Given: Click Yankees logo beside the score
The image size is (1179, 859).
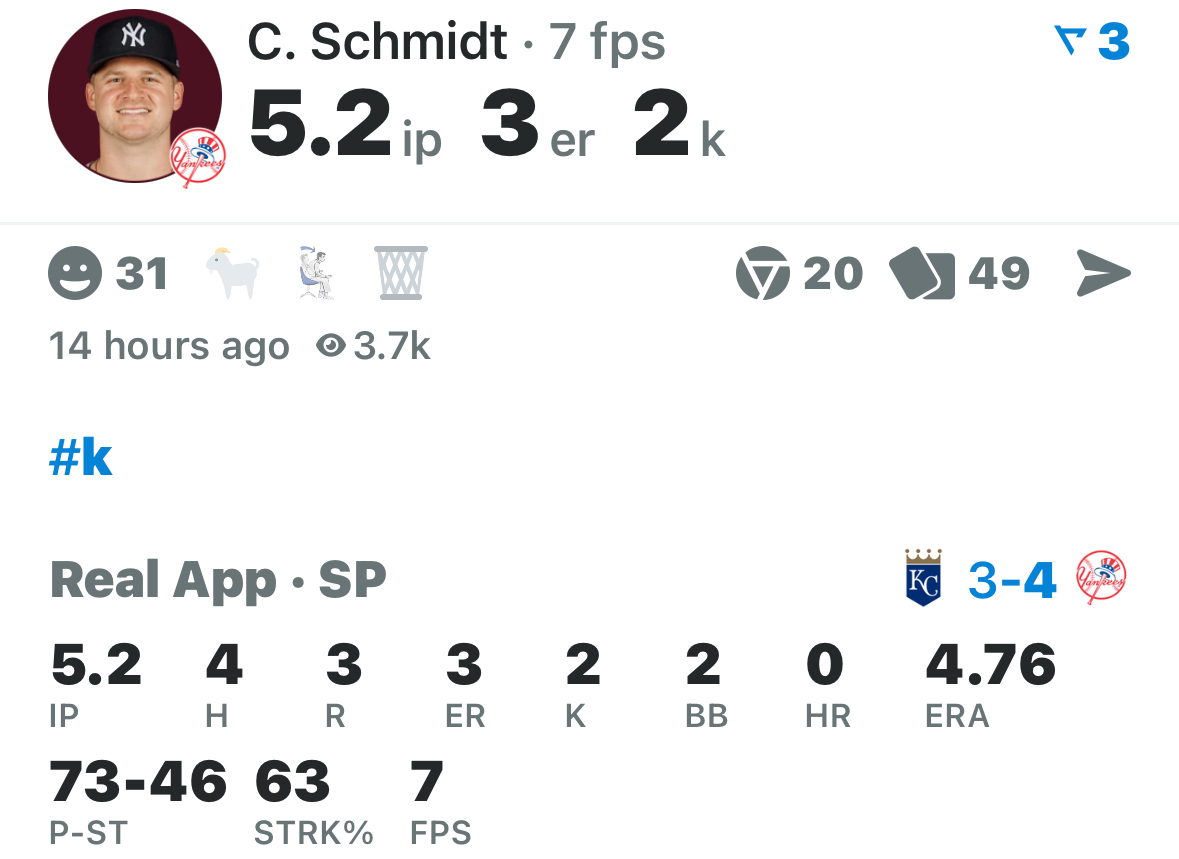Looking at the screenshot, I should tap(1102, 578).
